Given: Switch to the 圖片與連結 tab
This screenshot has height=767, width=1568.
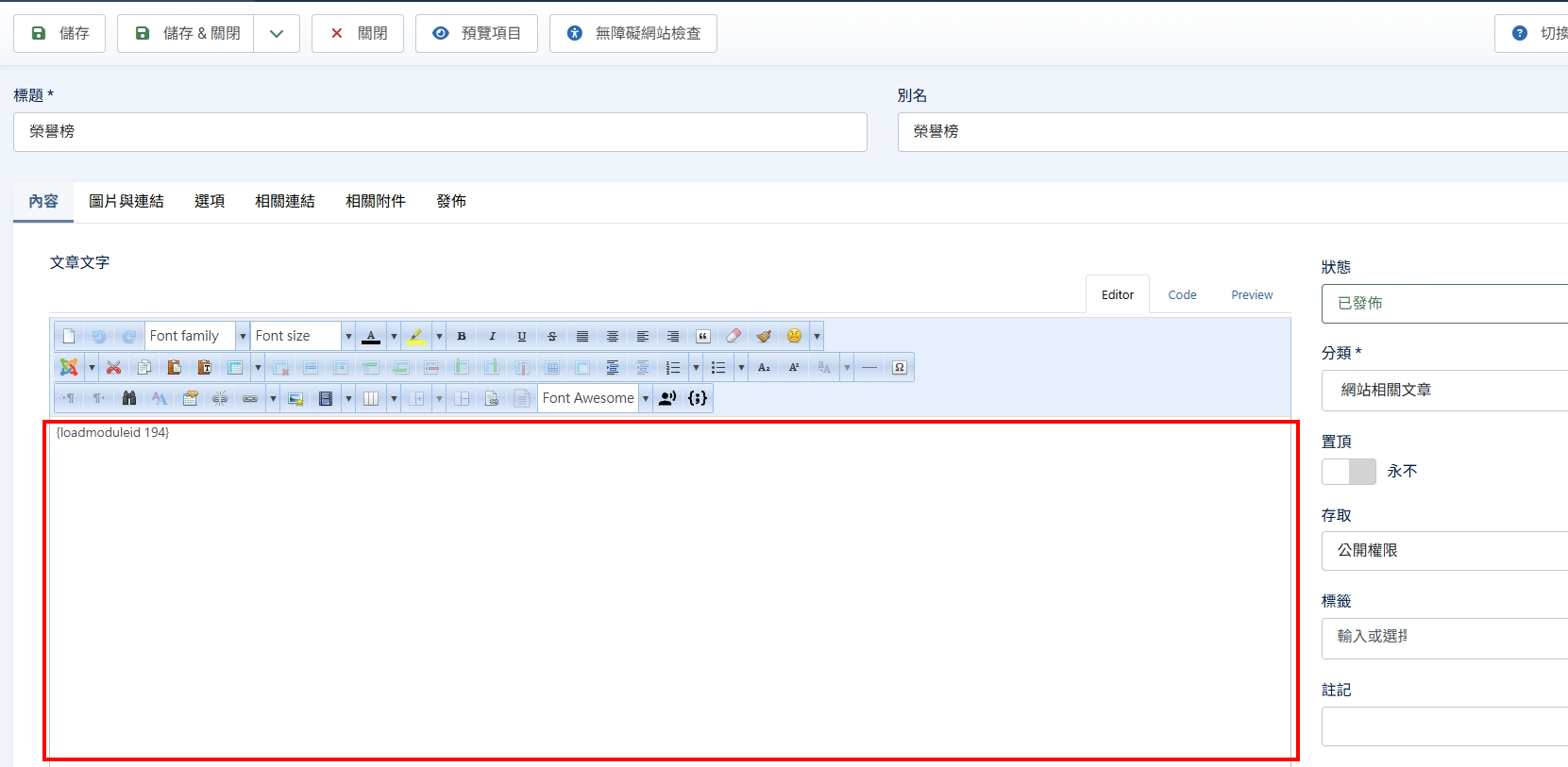Looking at the screenshot, I should pyautogui.click(x=126, y=201).
